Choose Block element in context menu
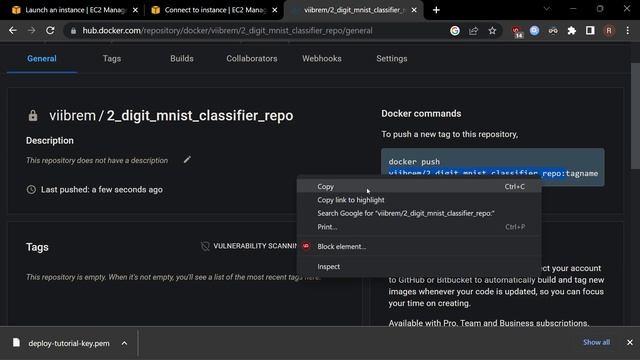640x360 pixels. click(x=419, y=247)
